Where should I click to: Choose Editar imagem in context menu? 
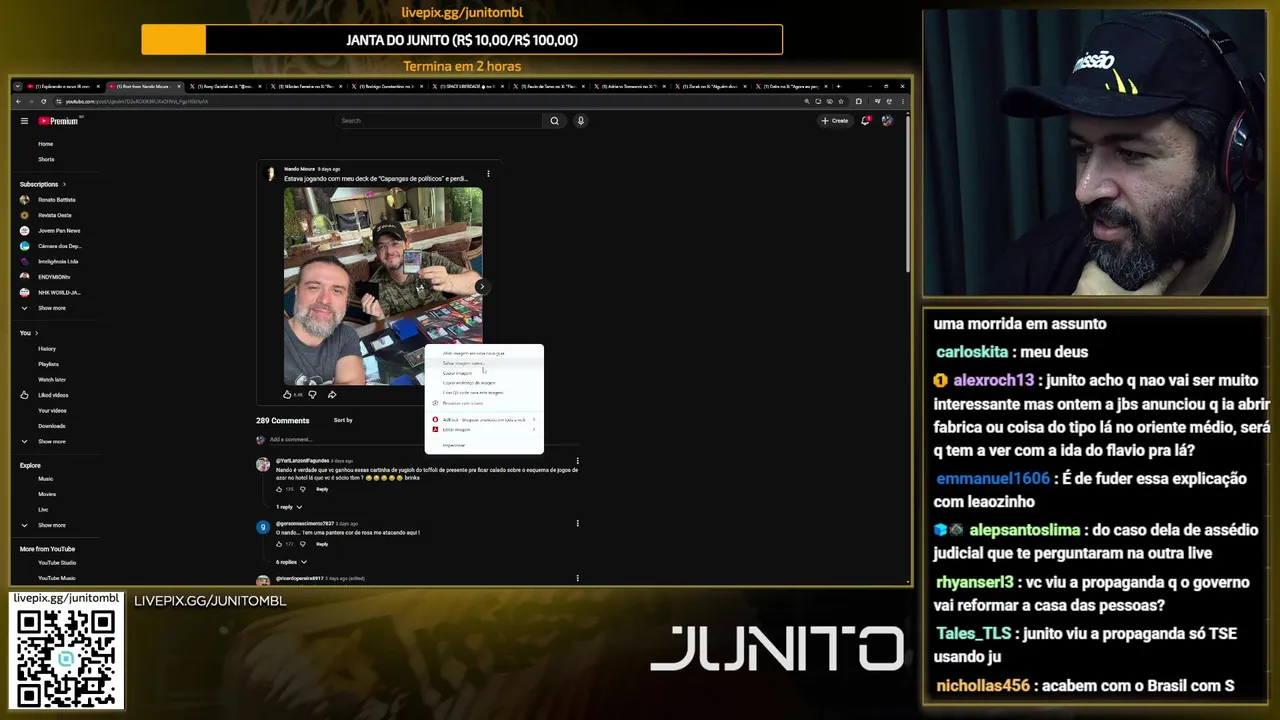[484, 430]
